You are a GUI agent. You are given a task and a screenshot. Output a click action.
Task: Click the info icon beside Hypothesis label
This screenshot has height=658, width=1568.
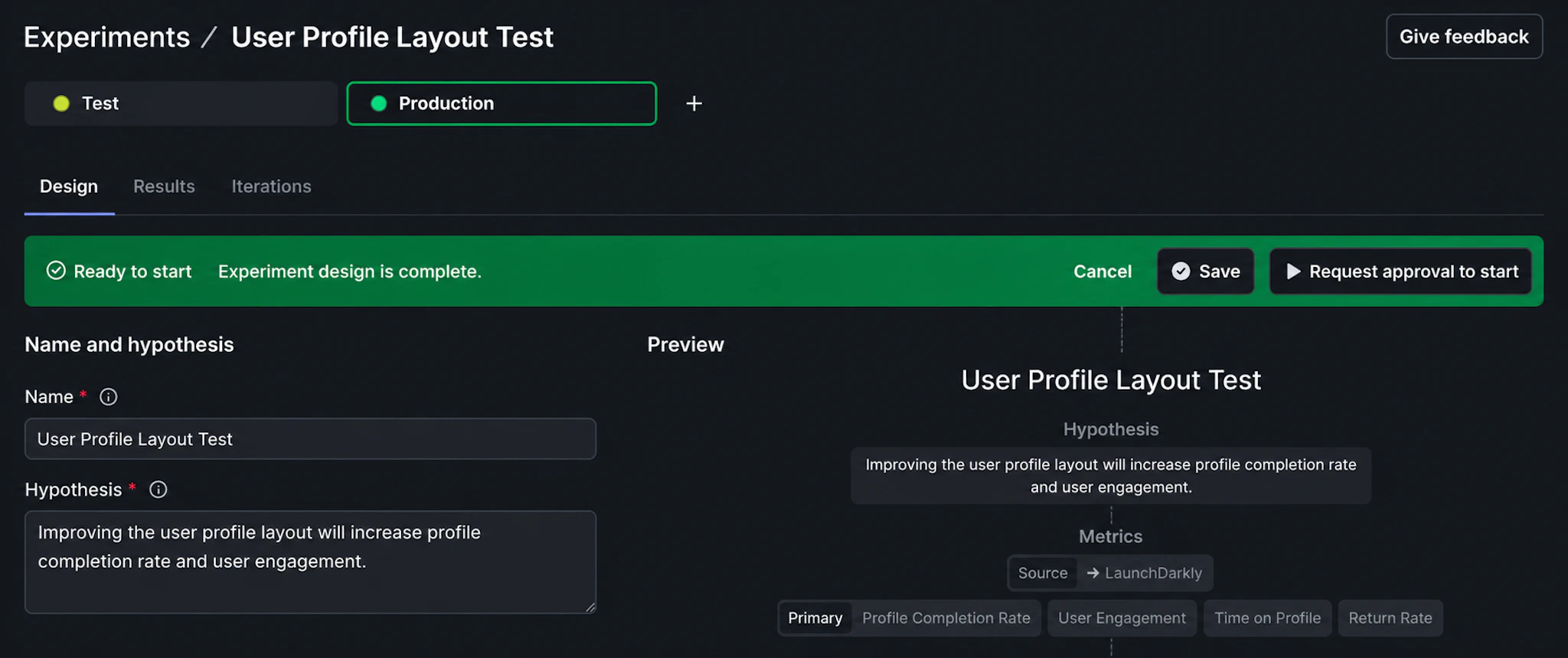pos(158,490)
